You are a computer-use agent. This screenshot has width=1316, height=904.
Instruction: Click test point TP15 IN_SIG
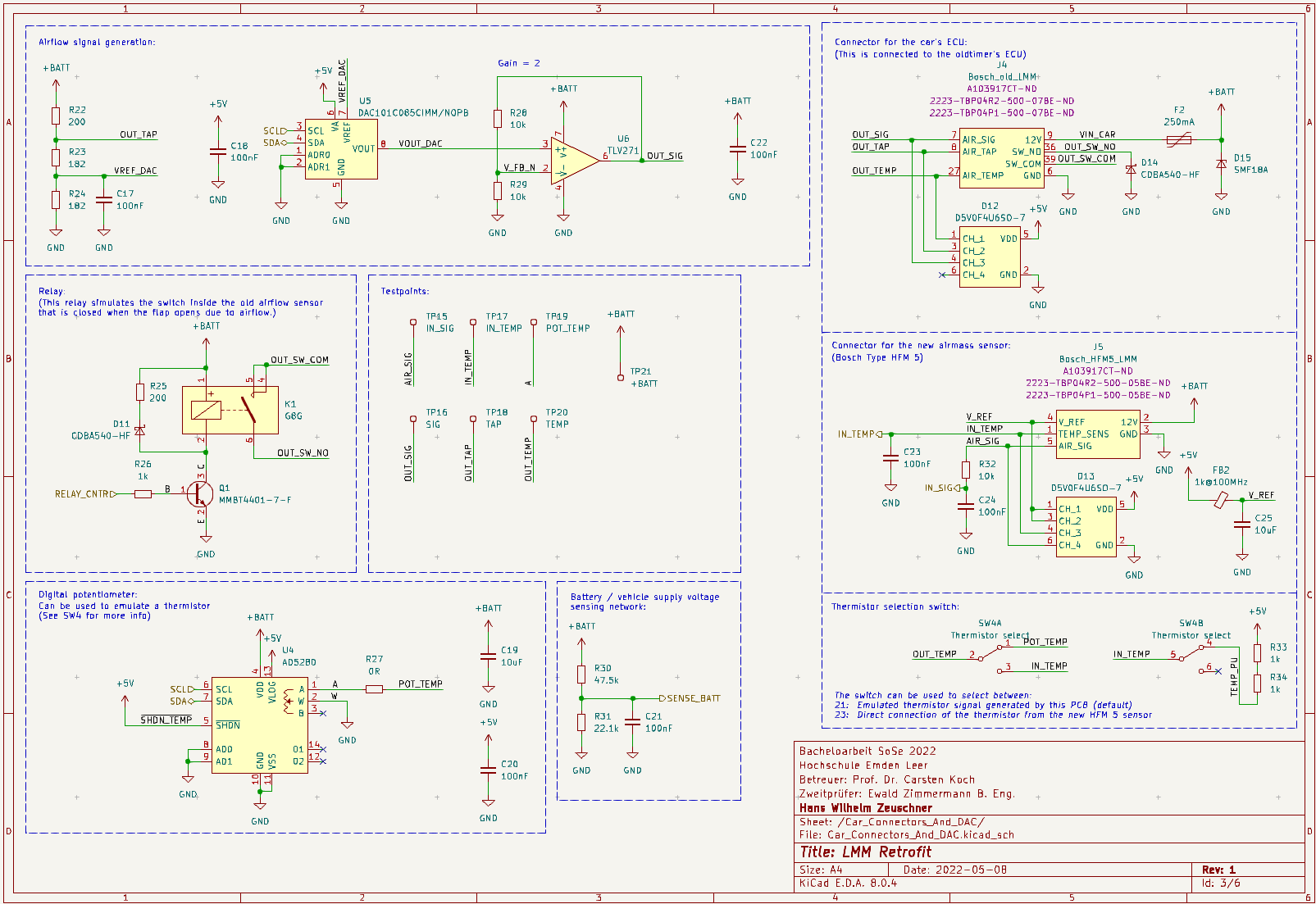pos(413,322)
